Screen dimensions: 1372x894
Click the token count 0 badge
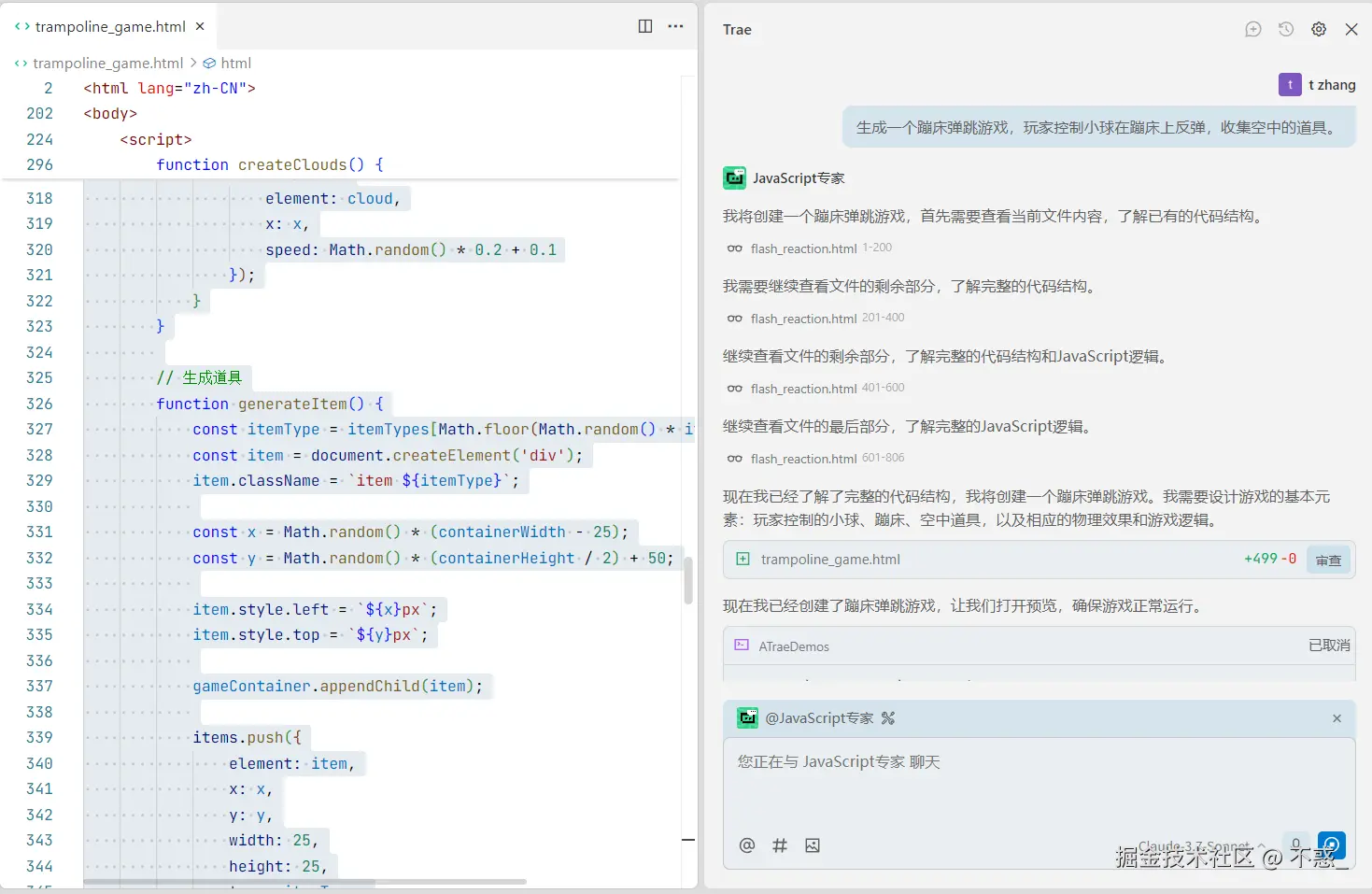(x=1295, y=844)
